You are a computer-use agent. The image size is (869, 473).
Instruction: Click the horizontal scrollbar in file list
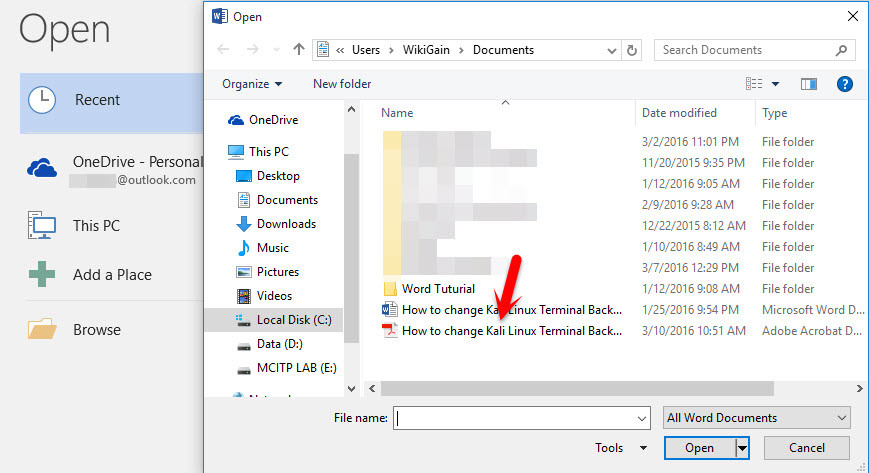577,389
